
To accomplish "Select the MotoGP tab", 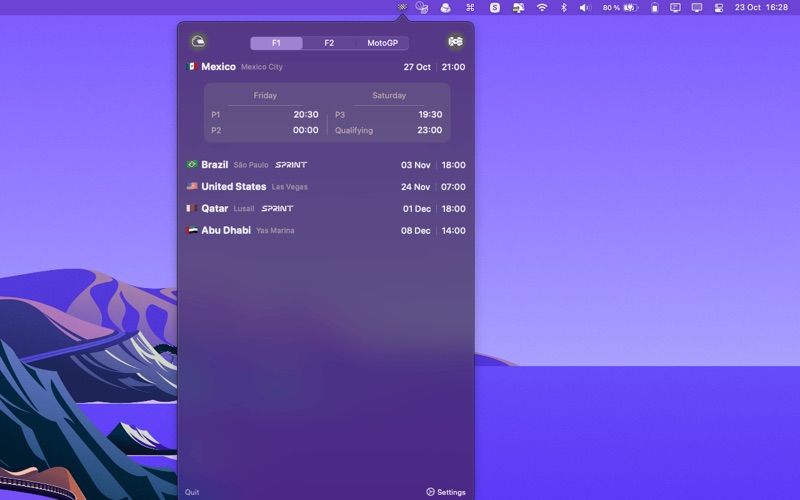I will [x=382, y=43].
